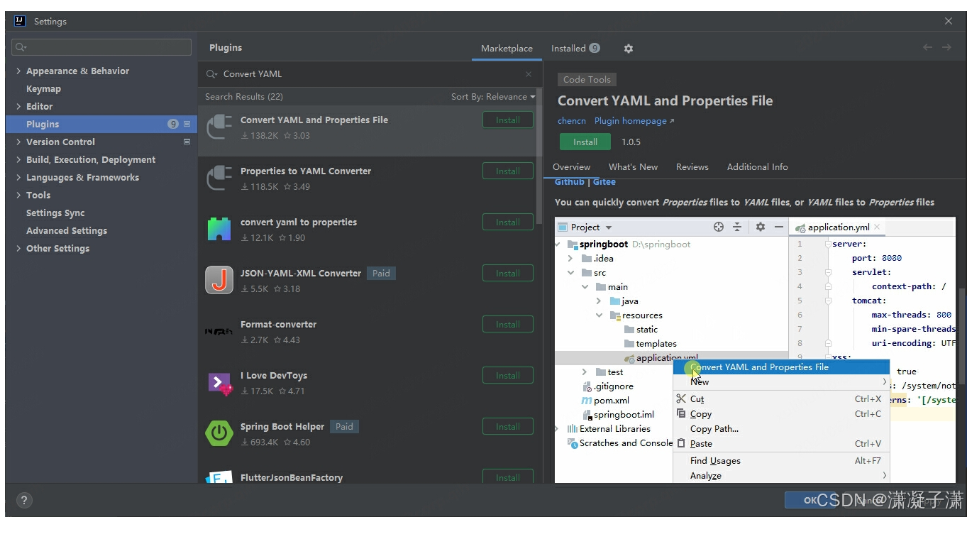Select the convert yaml to properties plugin icon

[x=219, y=229]
